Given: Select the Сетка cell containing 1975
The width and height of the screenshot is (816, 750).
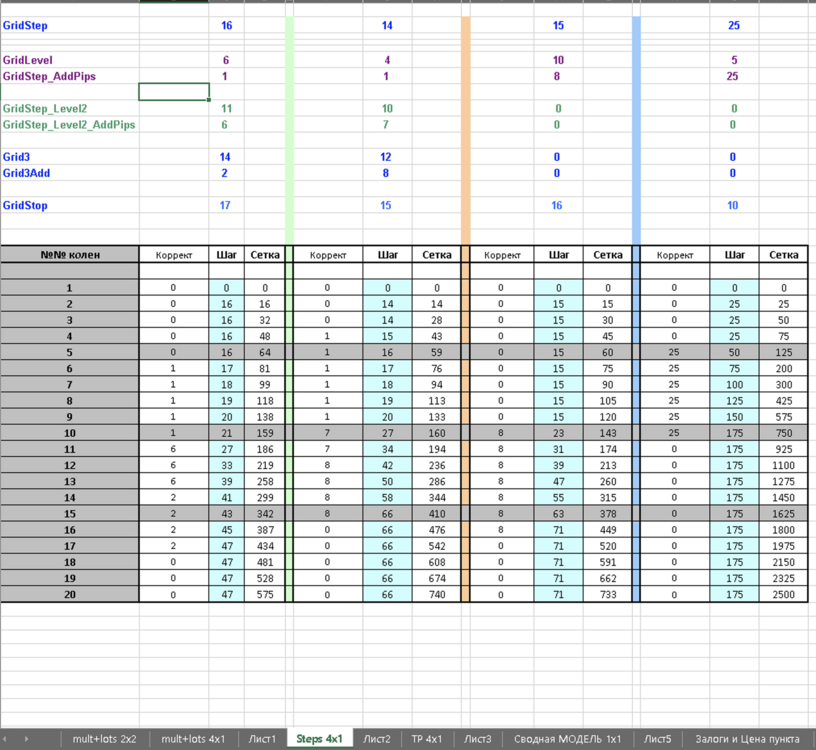Looking at the screenshot, I should 783,546.
